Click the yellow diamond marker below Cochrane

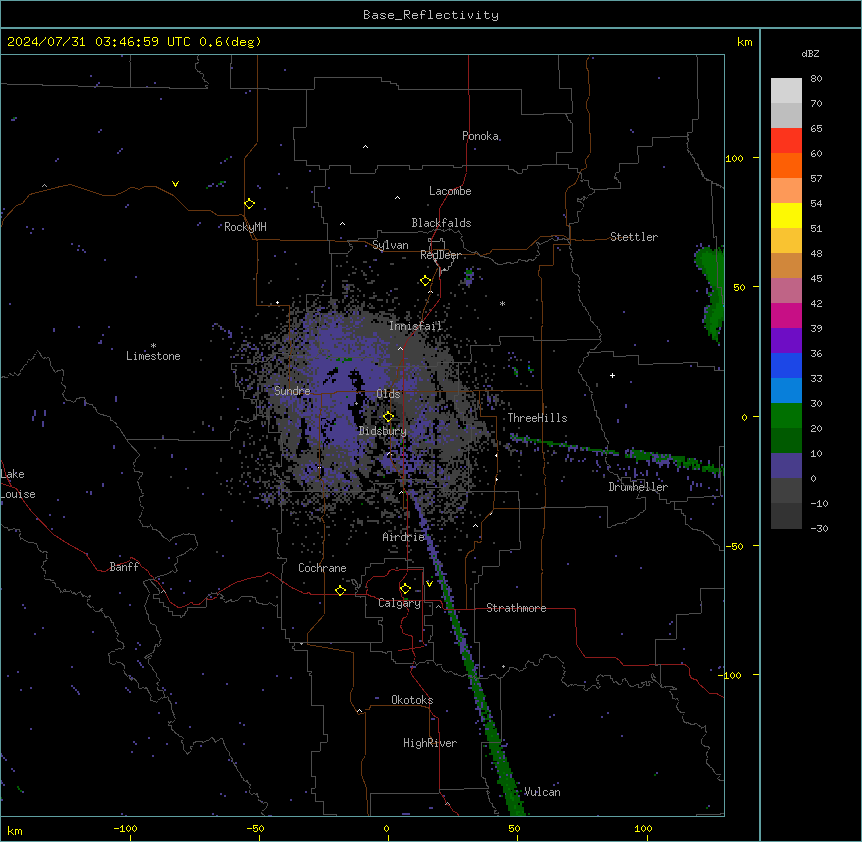(340, 590)
